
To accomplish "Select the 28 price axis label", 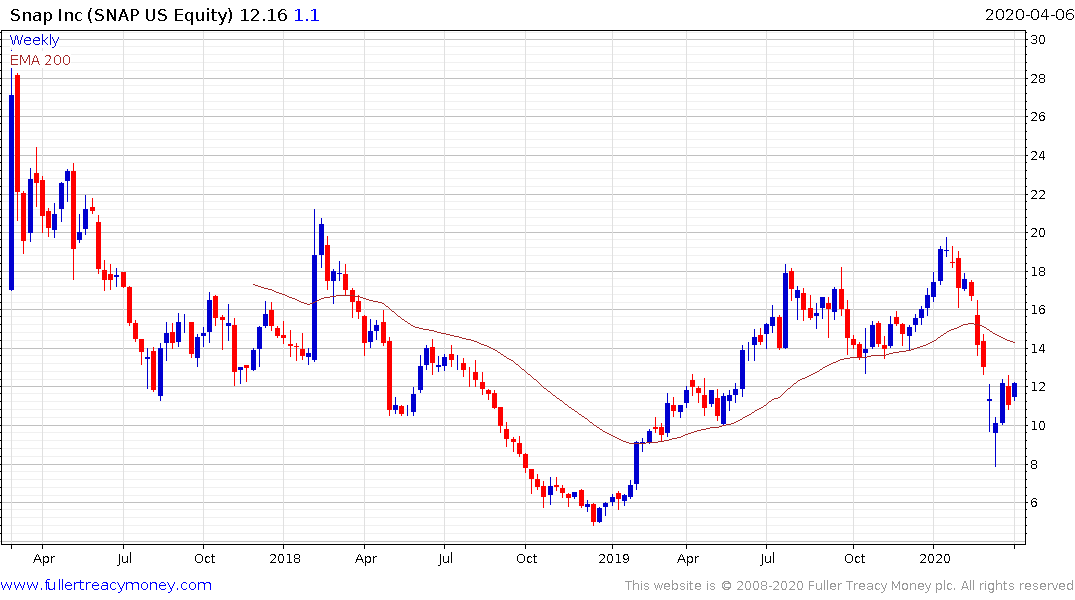I will click(1038, 79).
